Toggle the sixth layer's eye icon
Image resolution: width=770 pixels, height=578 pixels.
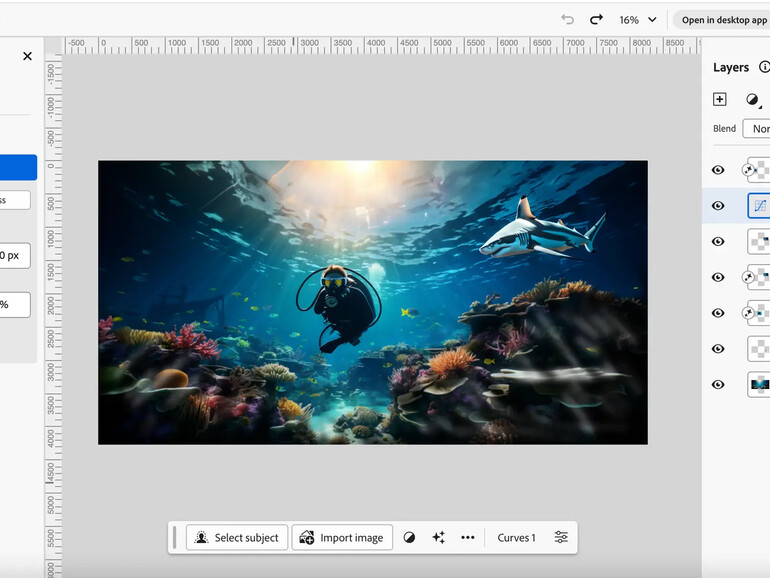(x=718, y=349)
